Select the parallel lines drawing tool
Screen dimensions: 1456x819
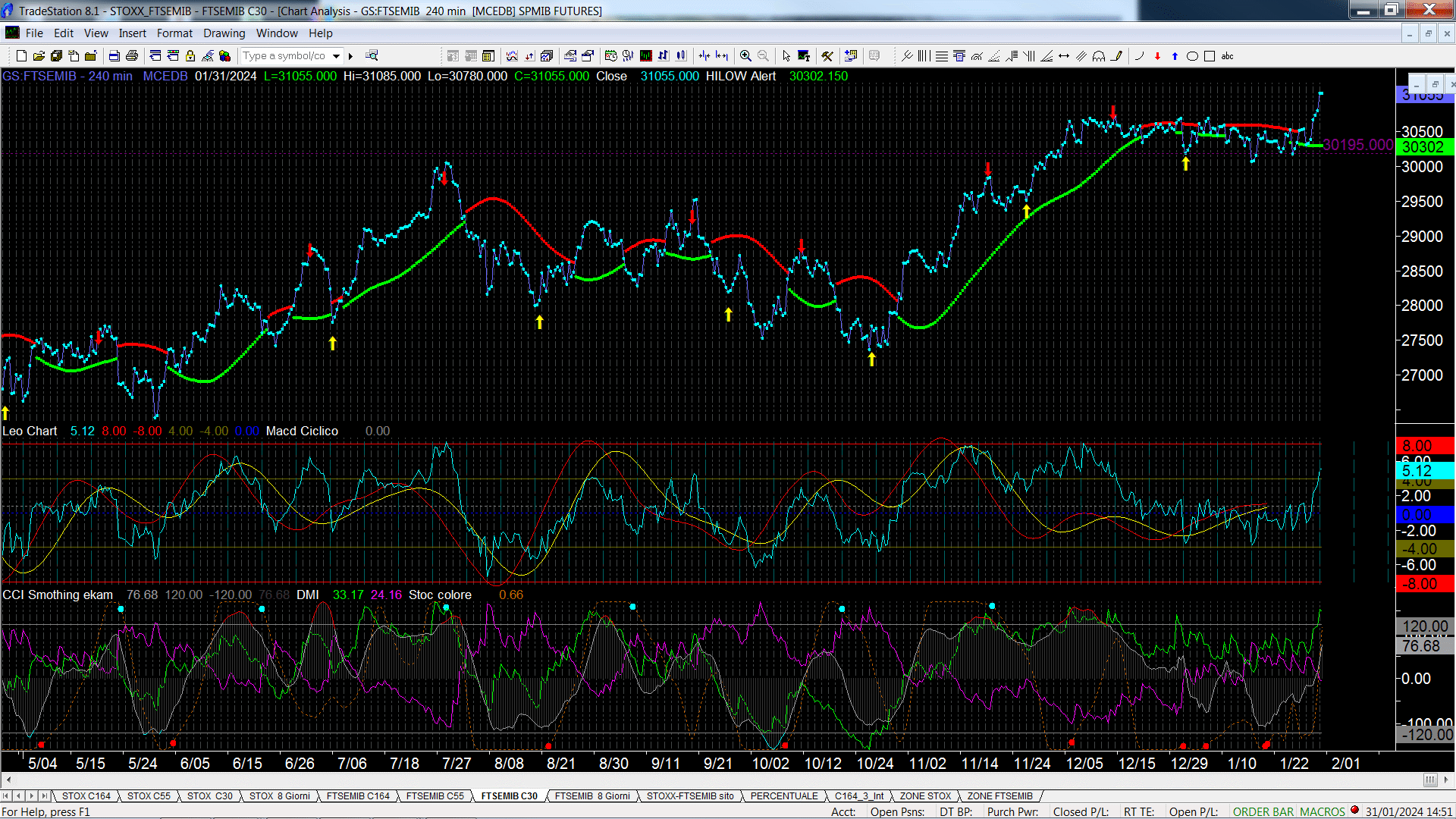pos(1081,56)
